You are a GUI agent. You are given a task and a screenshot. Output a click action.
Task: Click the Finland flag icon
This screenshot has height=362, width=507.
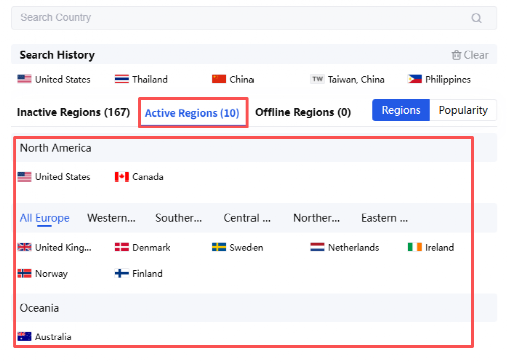(x=122, y=274)
